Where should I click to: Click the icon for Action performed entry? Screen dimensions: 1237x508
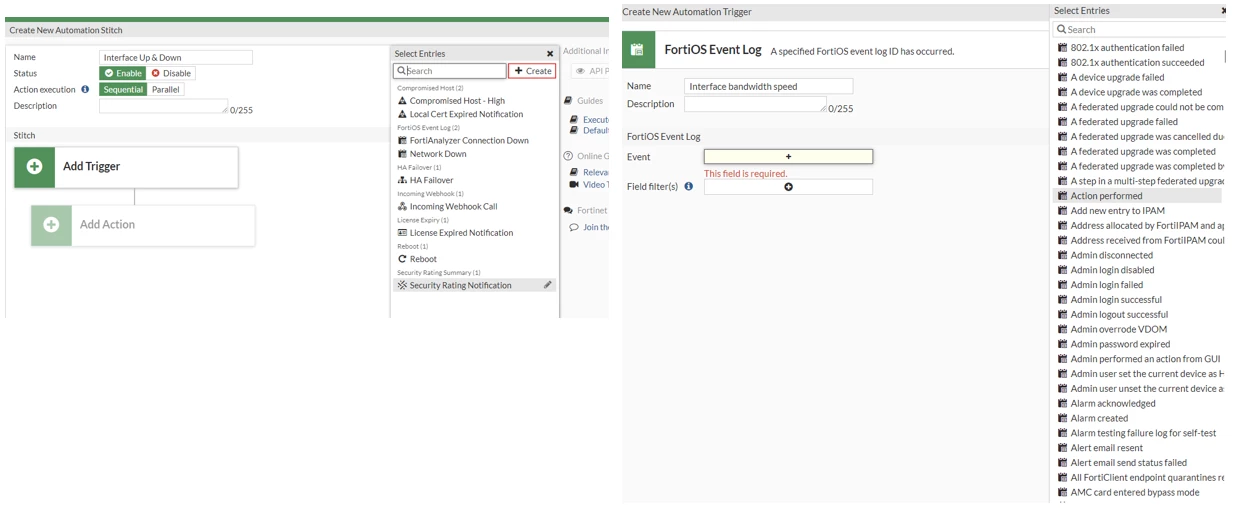(1063, 196)
